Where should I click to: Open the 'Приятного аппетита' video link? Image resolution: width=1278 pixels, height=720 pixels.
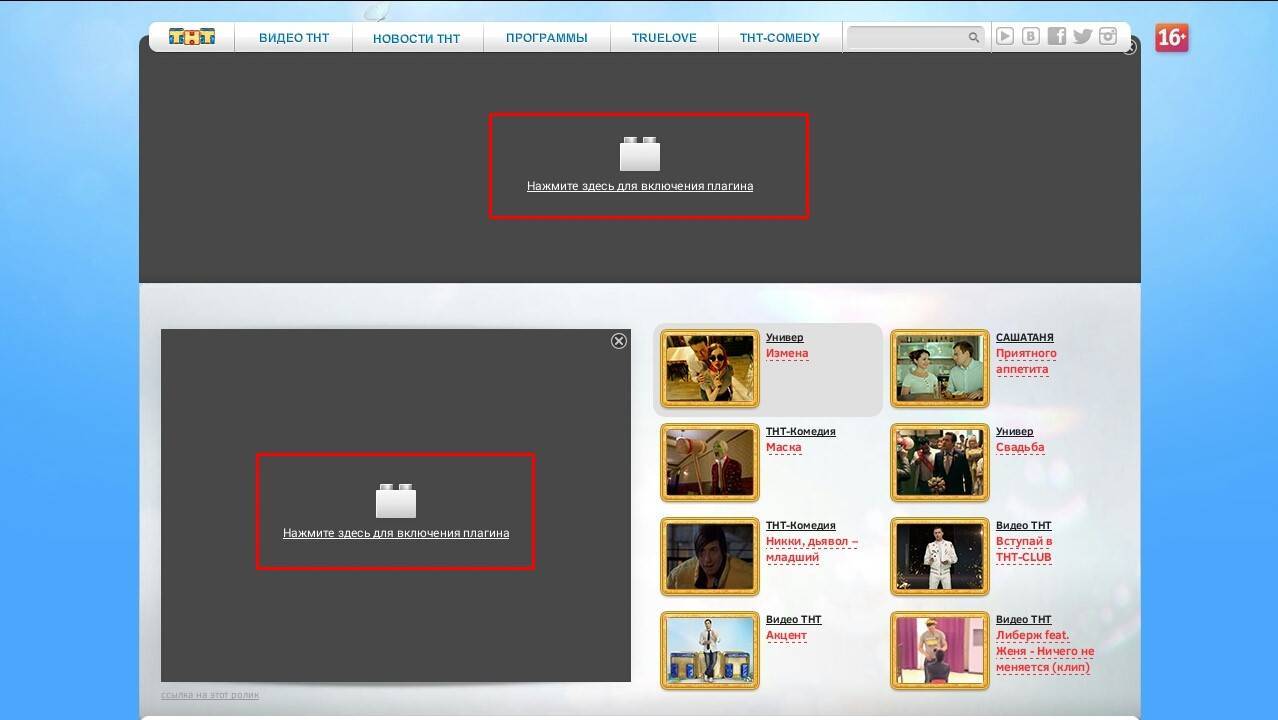(1025, 361)
